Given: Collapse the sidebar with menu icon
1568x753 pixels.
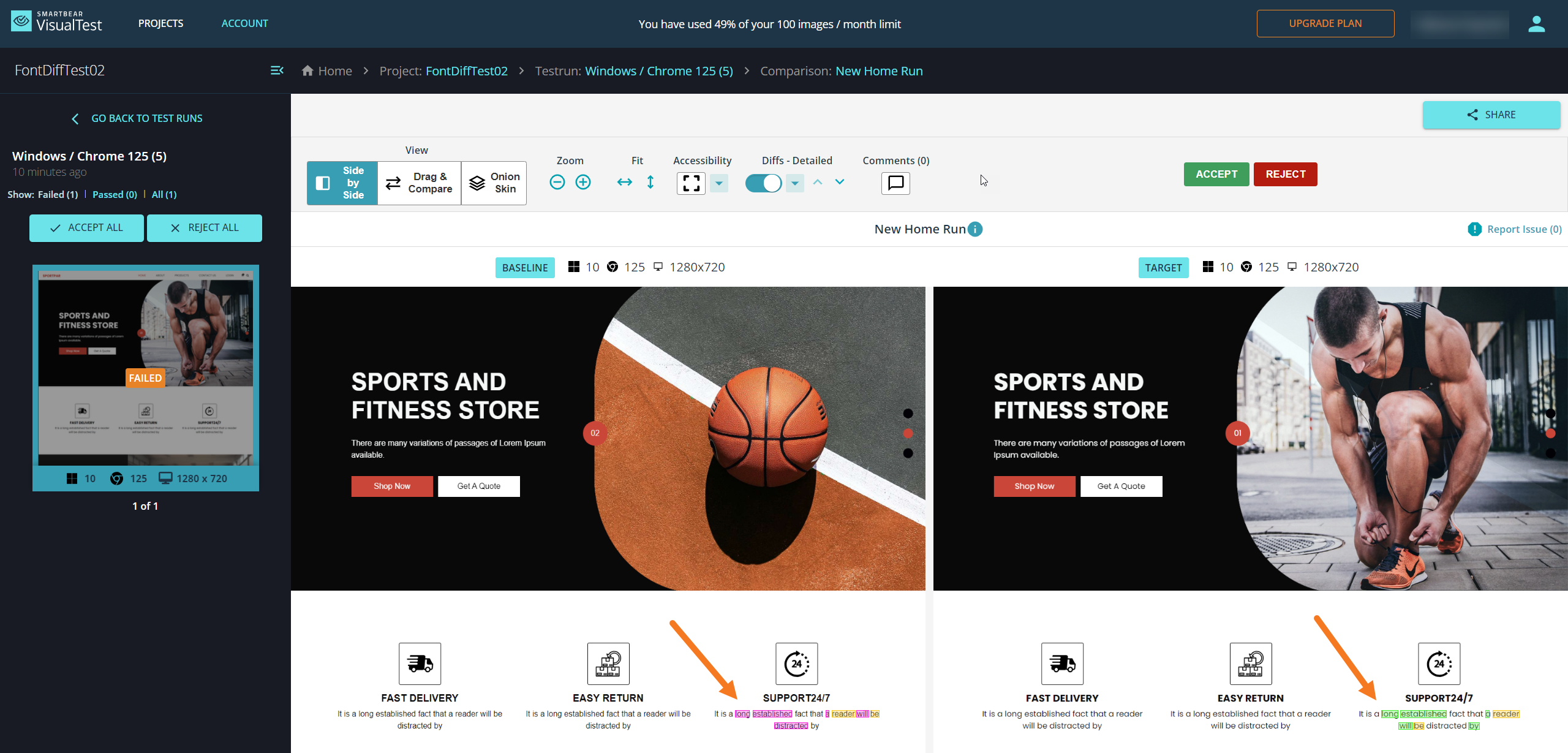Looking at the screenshot, I should [x=277, y=70].
